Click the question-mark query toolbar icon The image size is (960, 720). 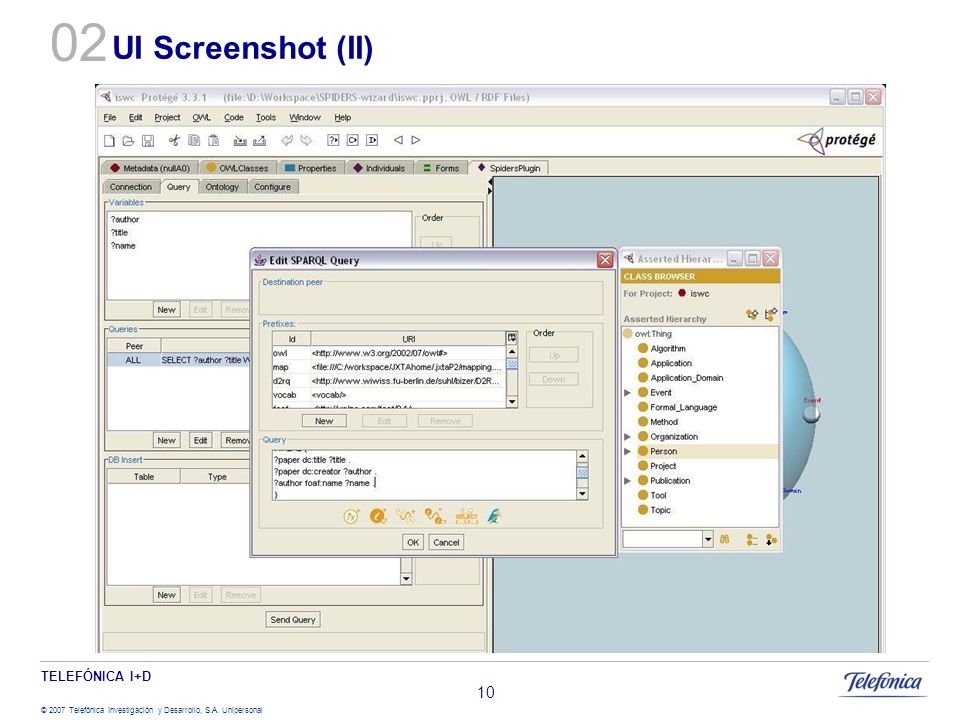click(x=333, y=140)
